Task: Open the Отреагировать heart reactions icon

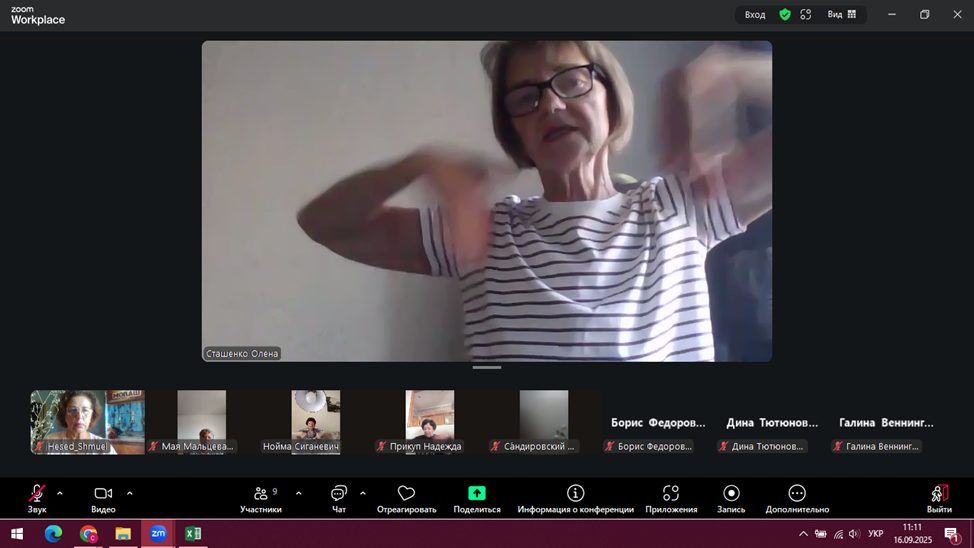Action: coord(406,493)
